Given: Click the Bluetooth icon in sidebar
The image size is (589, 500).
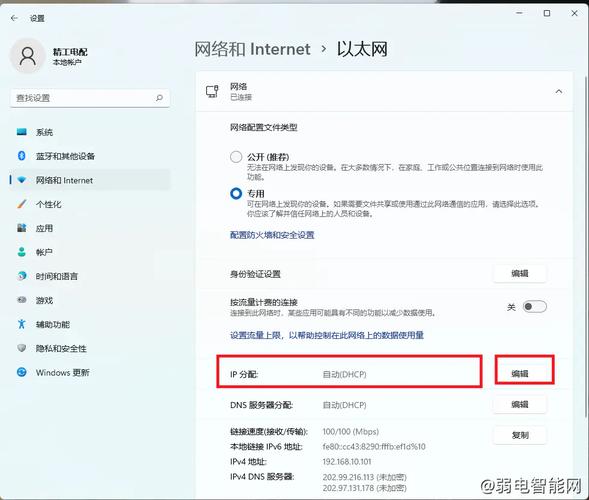Looking at the screenshot, I should (x=22, y=156).
